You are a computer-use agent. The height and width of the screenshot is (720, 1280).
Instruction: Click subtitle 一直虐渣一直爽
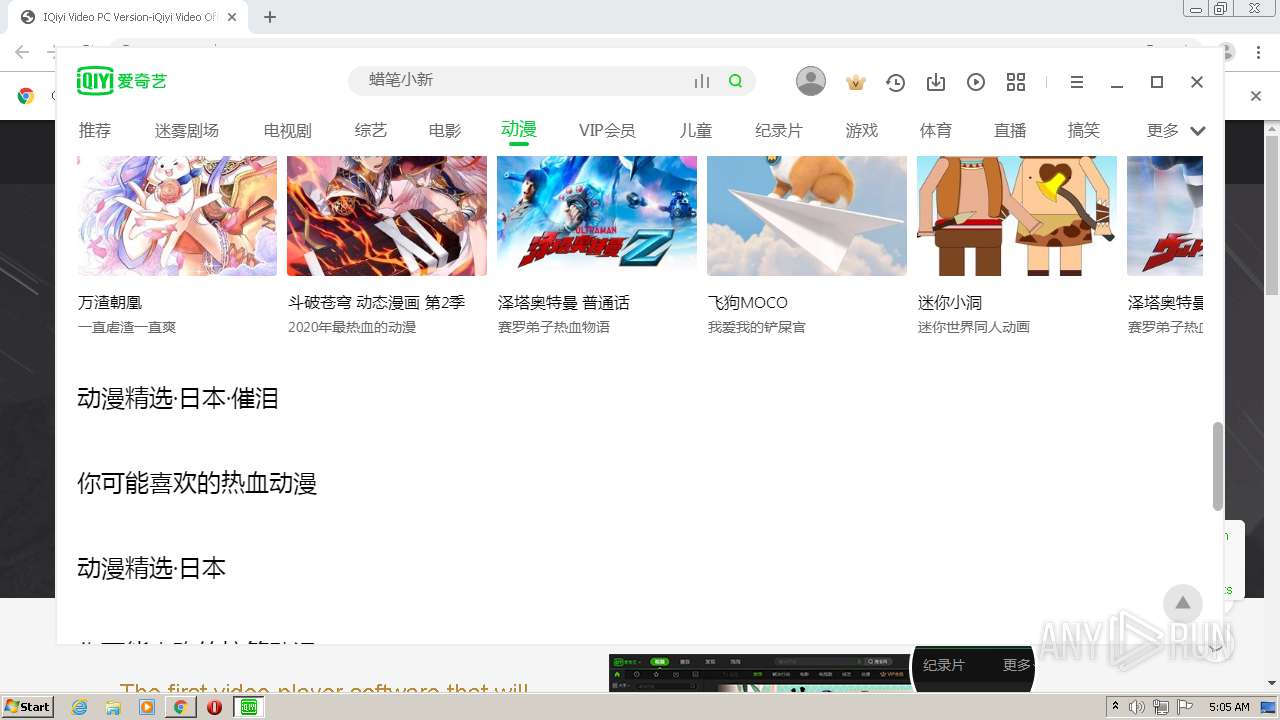pyautogui.click(x=127, y=327)
